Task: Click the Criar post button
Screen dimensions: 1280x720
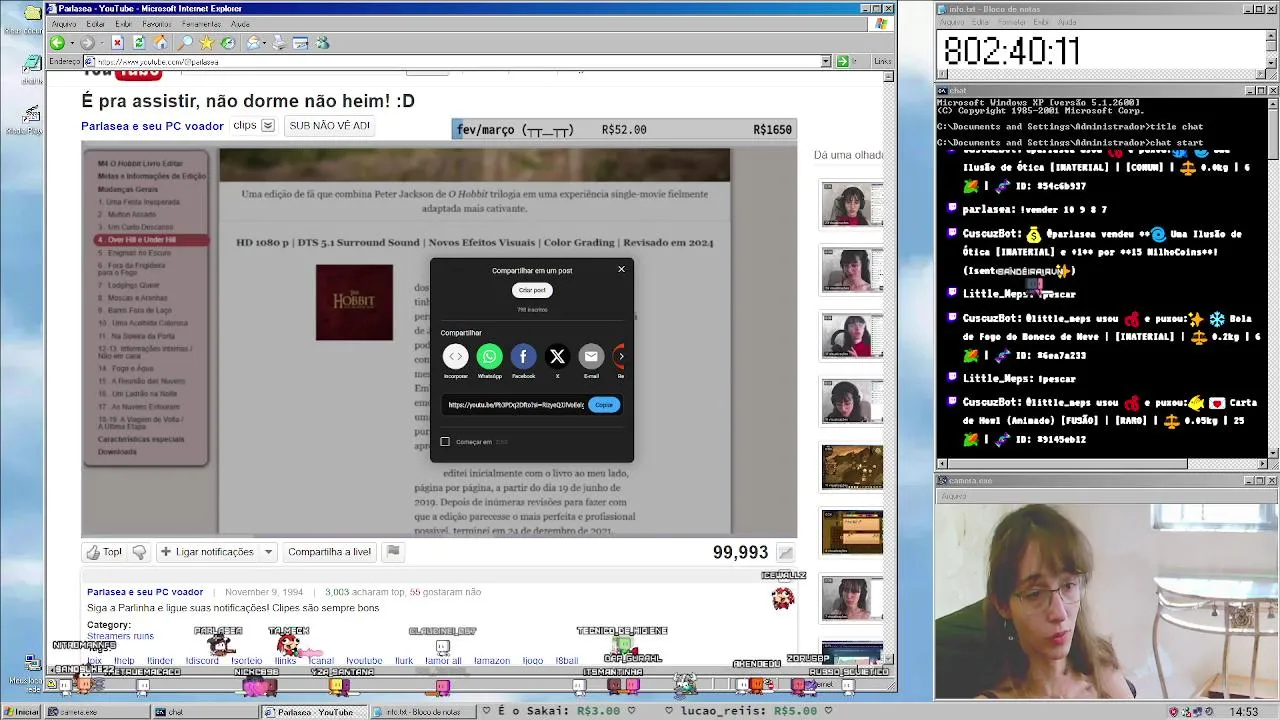Action: click(532, 290)
